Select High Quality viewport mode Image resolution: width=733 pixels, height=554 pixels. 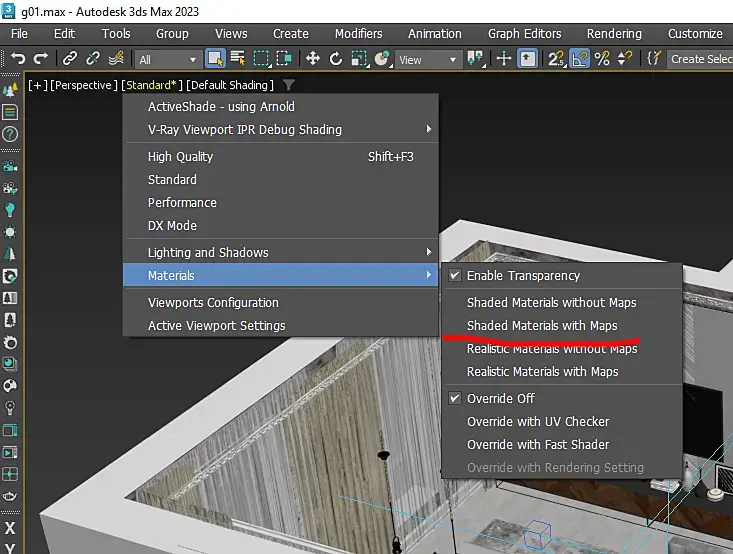[x=280, y=157]
